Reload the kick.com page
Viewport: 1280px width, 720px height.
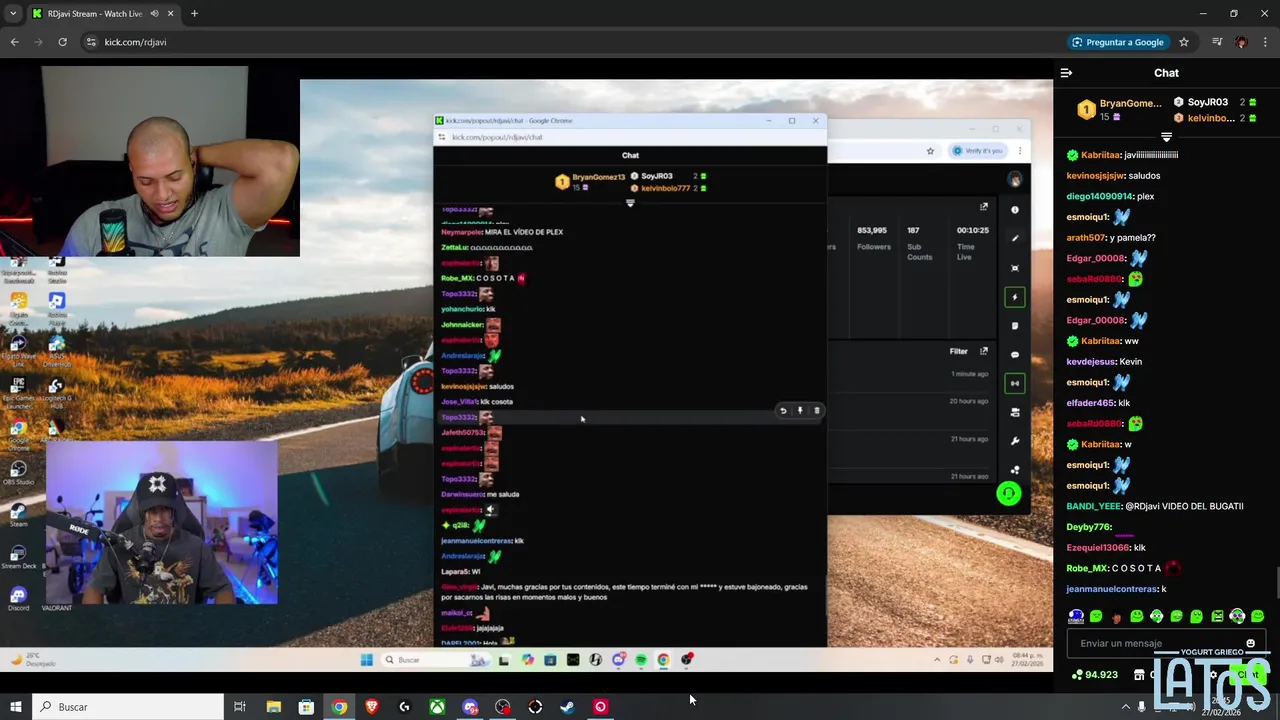click(62, 42)
